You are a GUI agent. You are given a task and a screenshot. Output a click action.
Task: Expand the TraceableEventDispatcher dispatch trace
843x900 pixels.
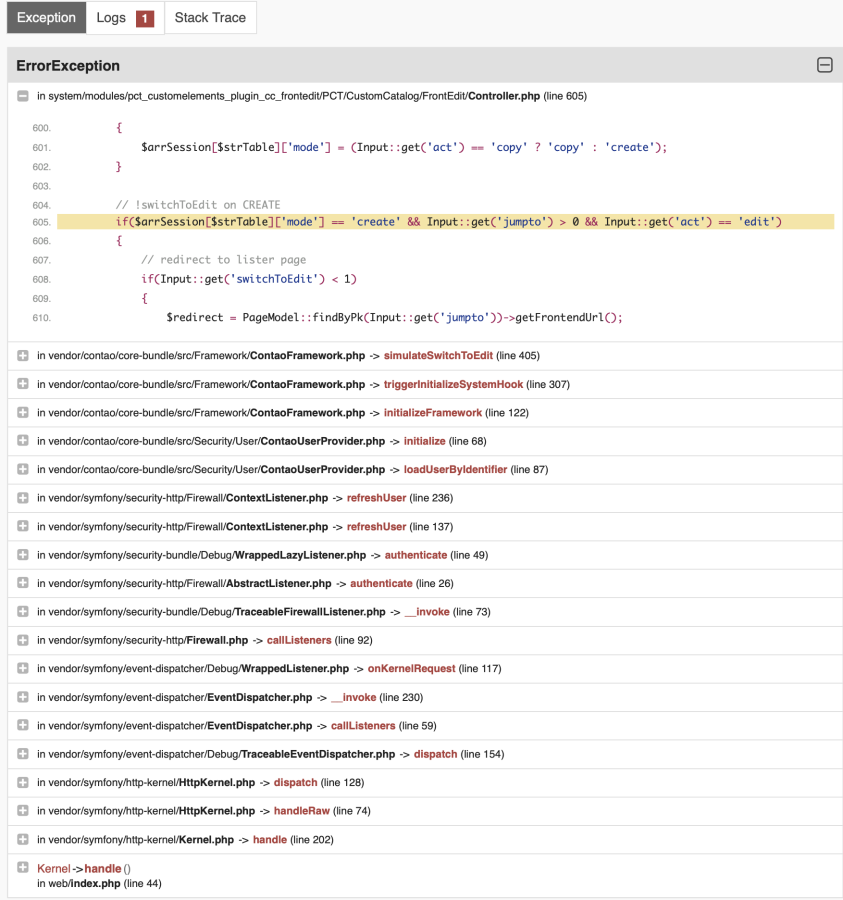click(x=23, y=754)
